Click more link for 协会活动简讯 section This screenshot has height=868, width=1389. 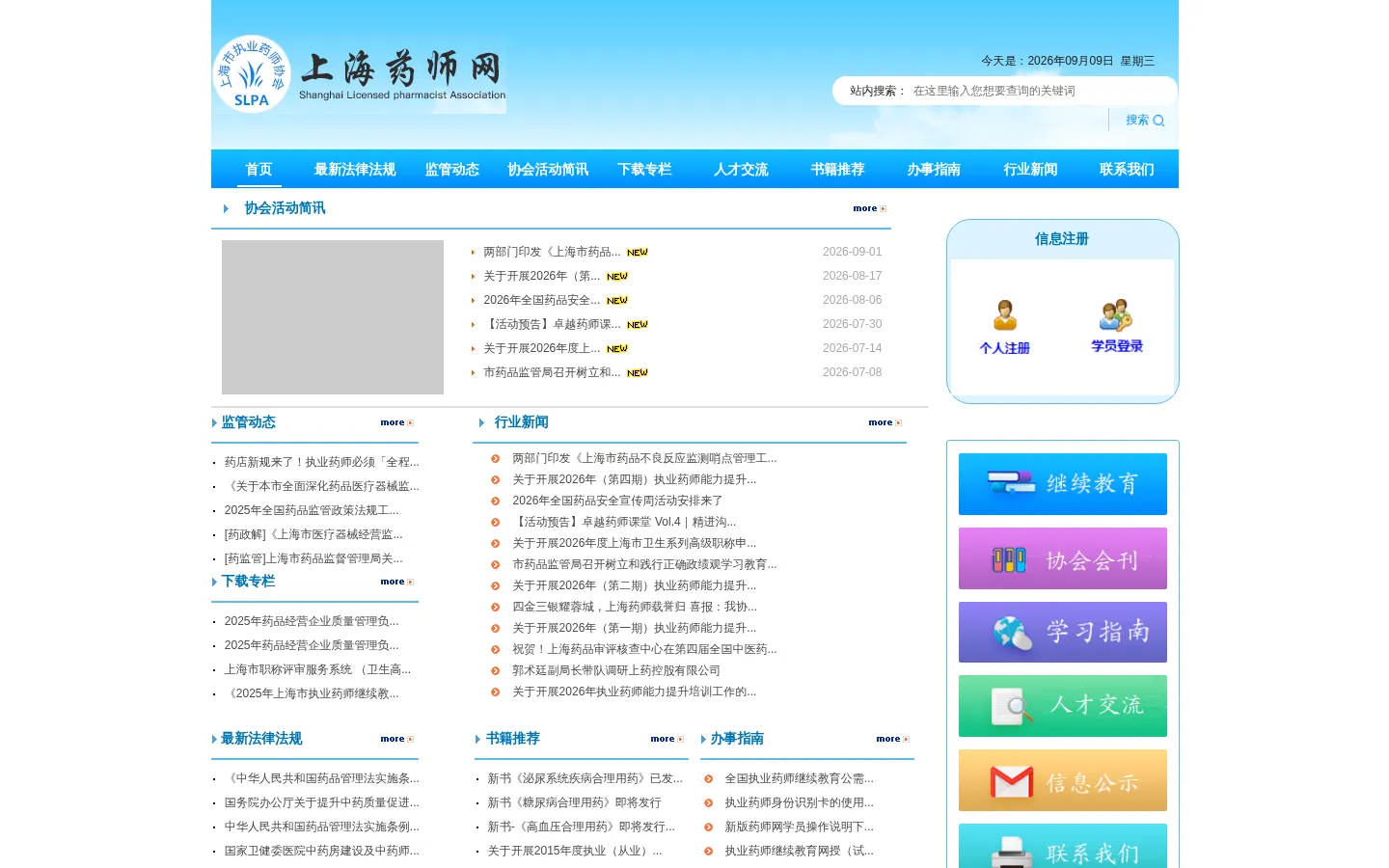[869, 208]
